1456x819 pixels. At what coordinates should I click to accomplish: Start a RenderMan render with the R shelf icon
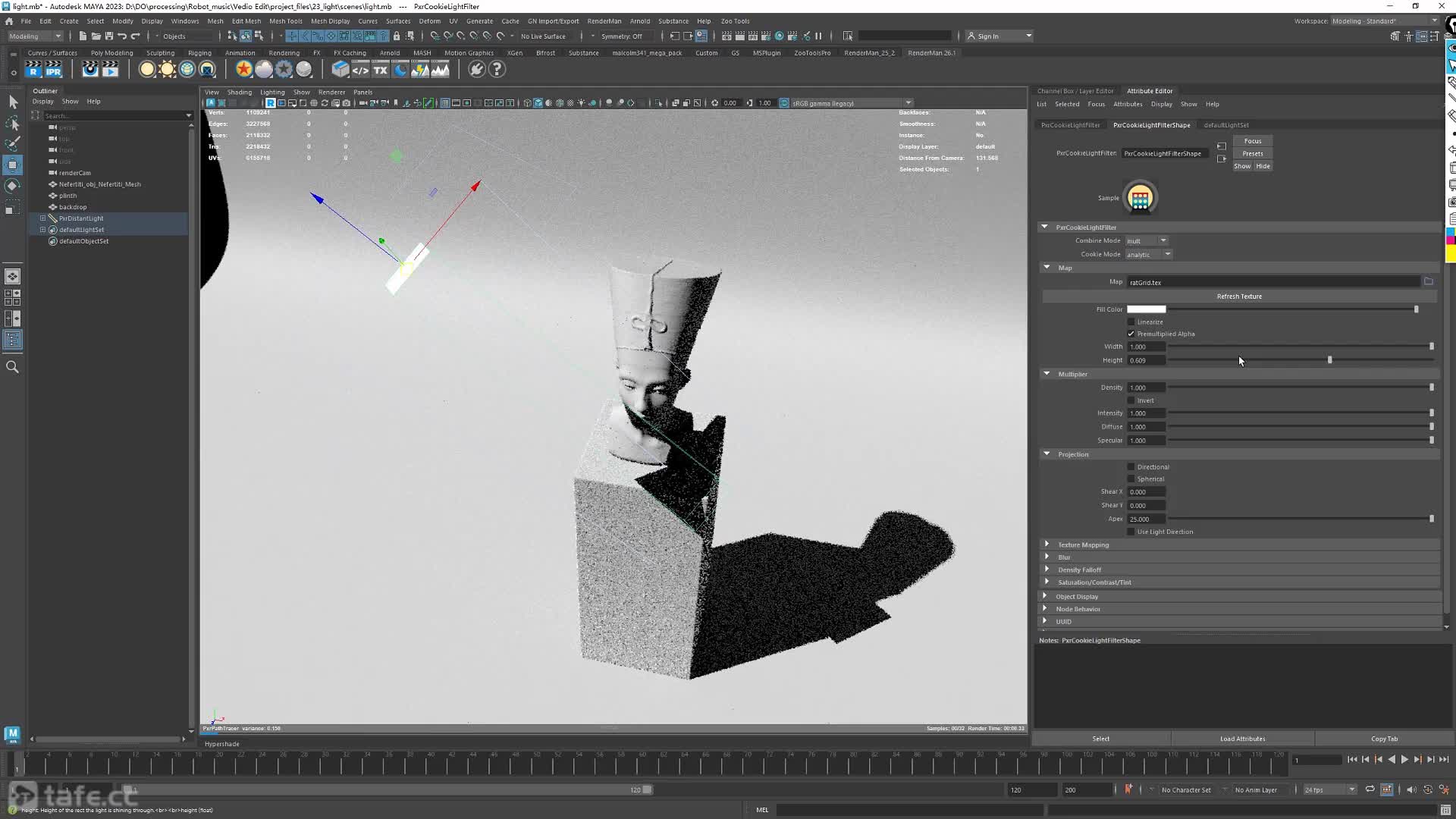33,70
